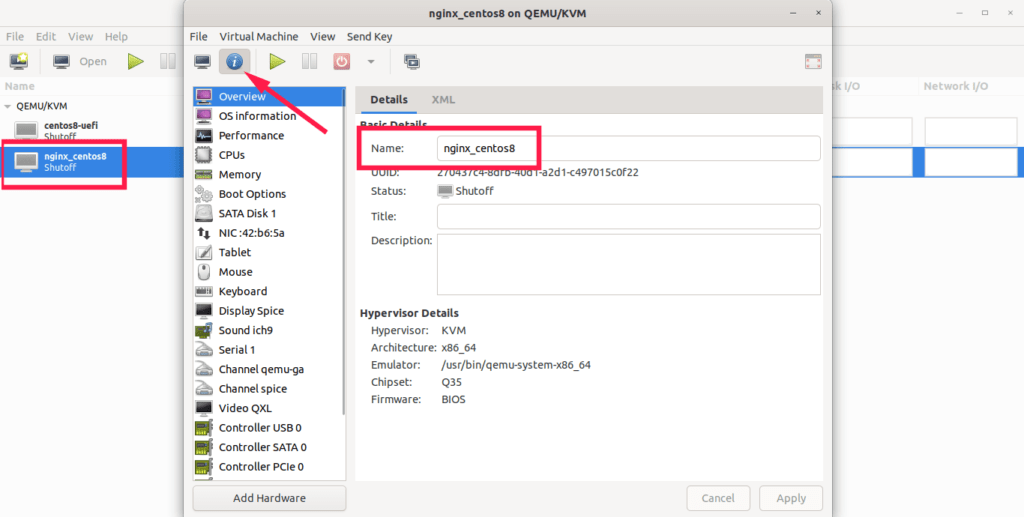Click the Cancel button
The image size is (1024, 517).
pos(718,498)
